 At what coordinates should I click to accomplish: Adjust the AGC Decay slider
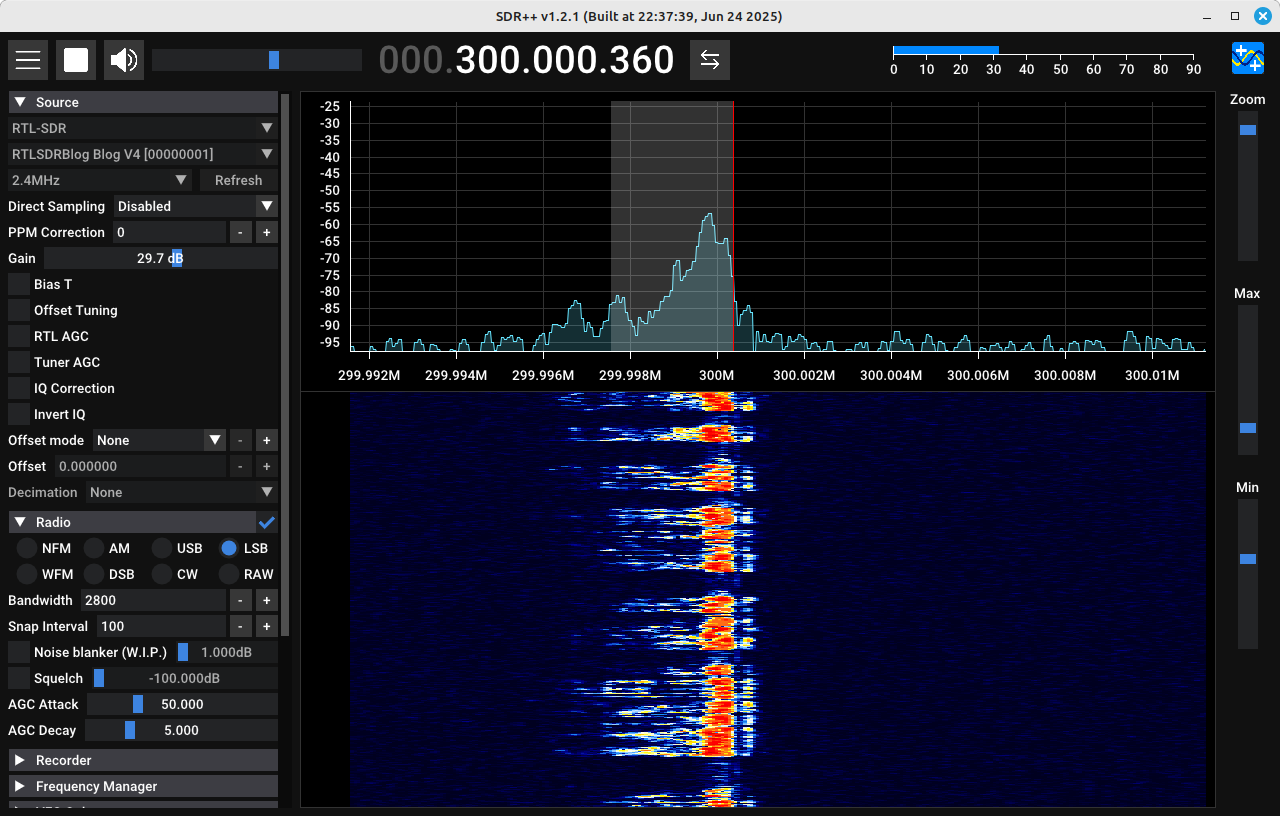click(181, 730)
